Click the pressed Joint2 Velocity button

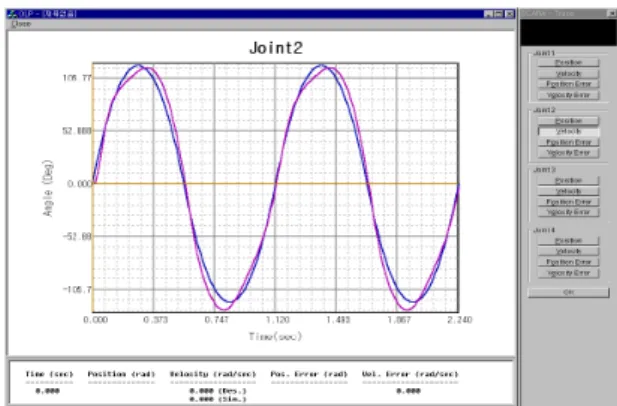point(568,131)
